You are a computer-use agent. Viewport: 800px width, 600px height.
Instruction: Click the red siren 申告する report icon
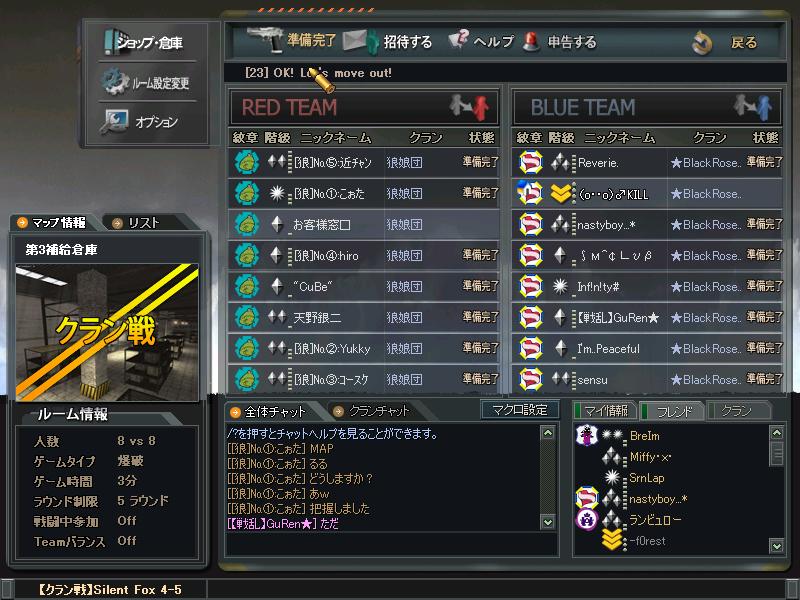[x=531, y=41]
